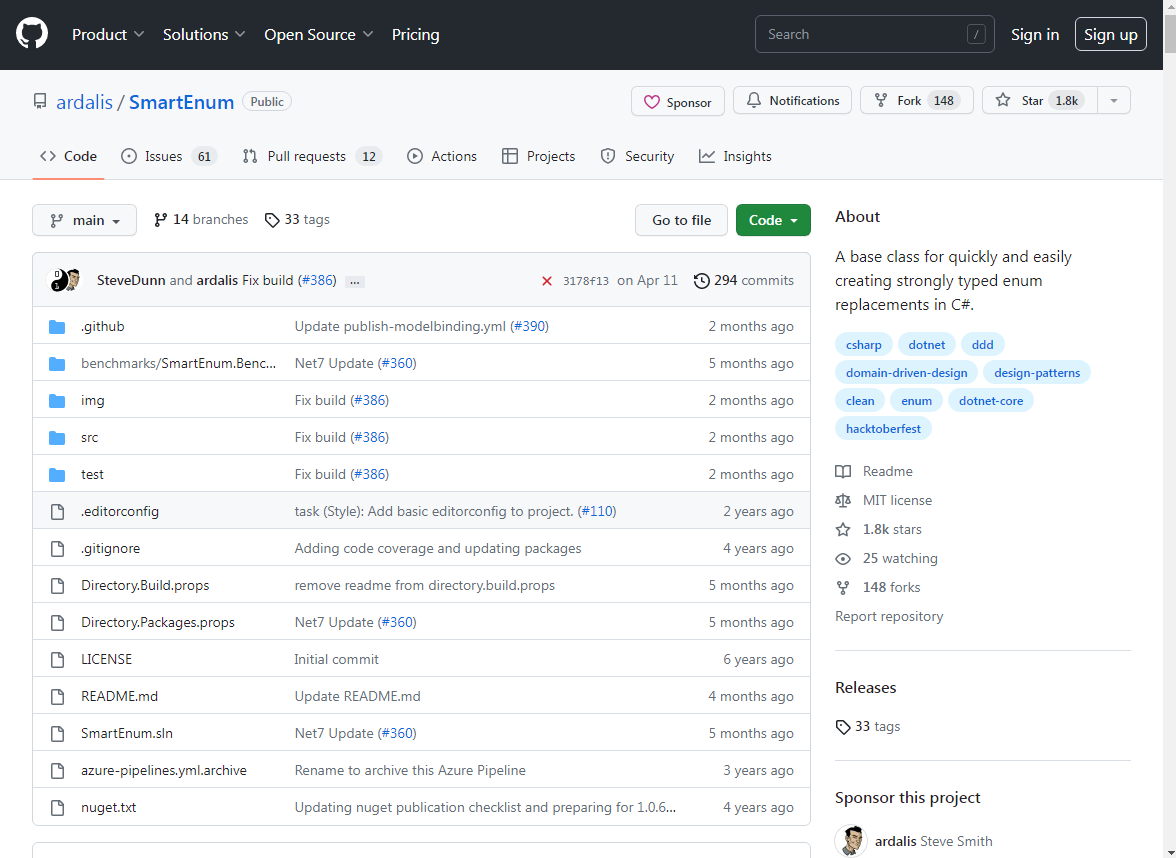The width and height of the screenshot is (1176, 858).
Task: Star the repository with Star button
Action: click(x=1040, y=100)
